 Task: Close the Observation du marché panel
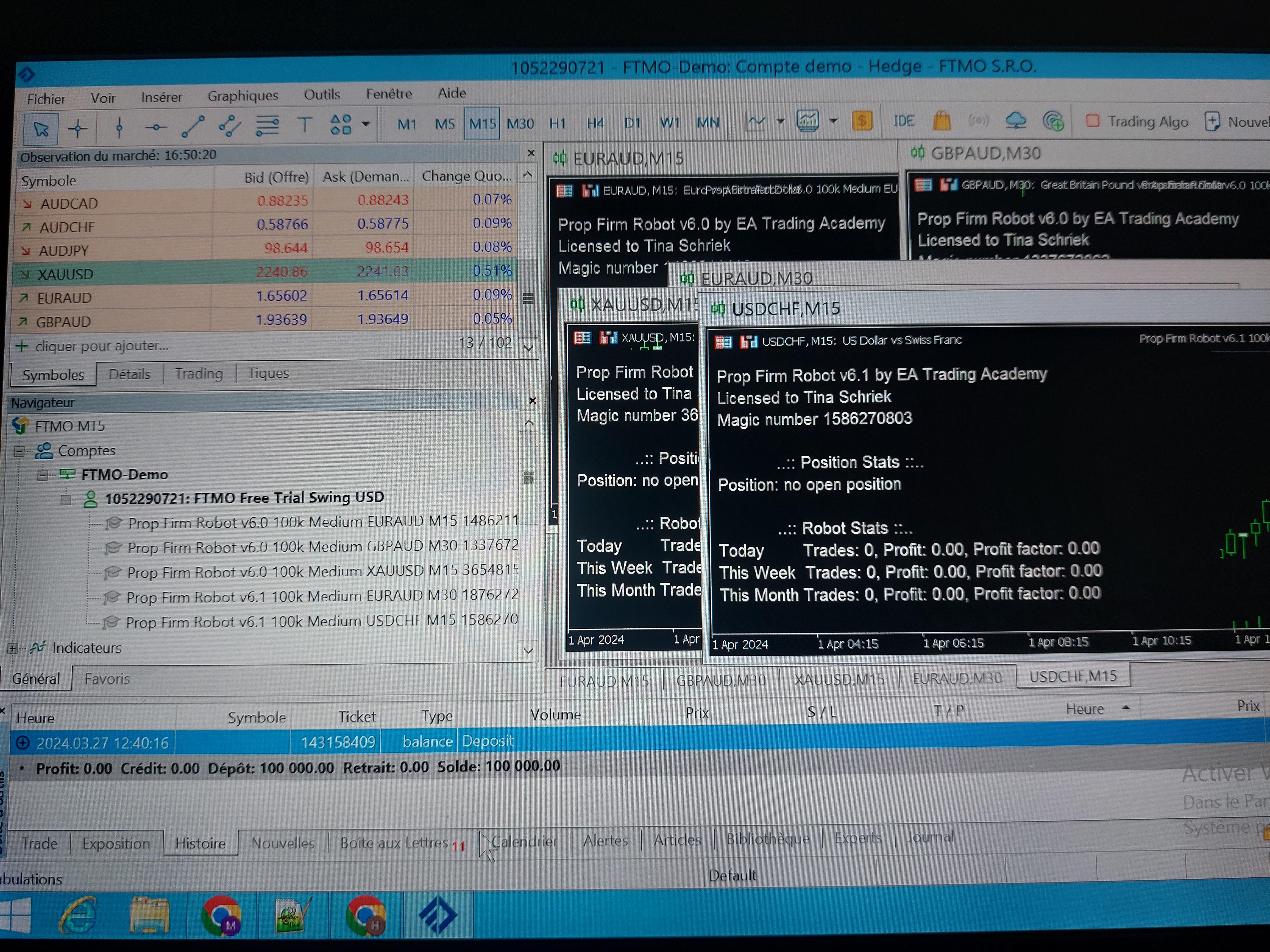pyautogui.click(x=531, y=153)
